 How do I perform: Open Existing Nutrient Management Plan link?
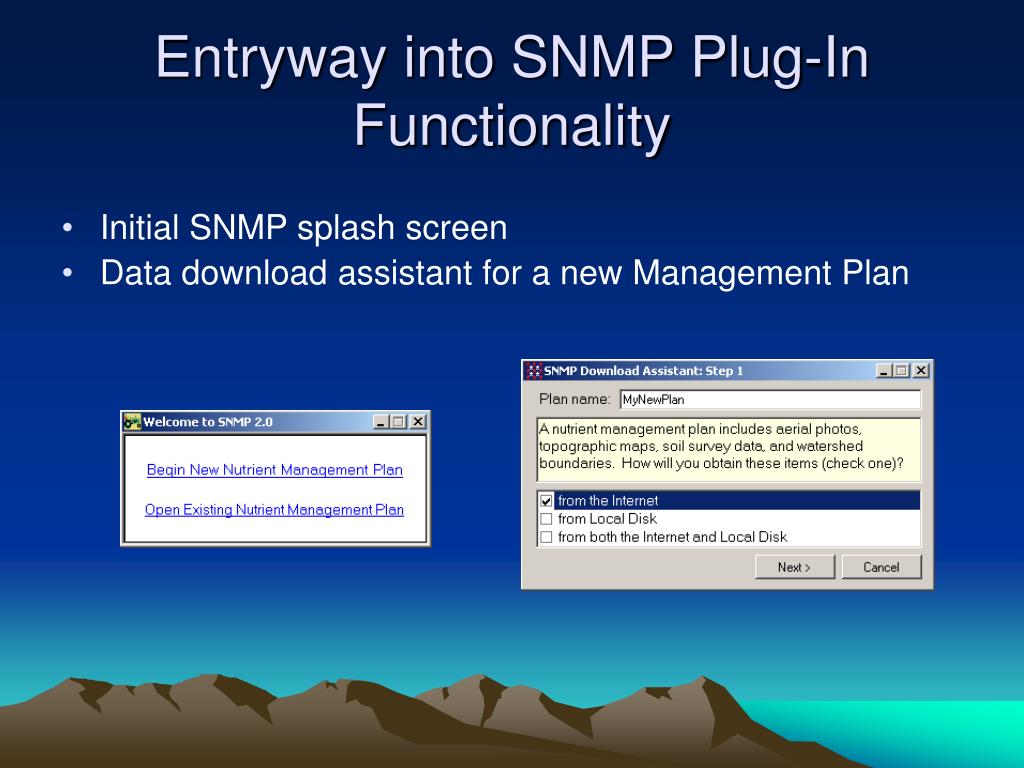pyautogui.click(x=274, y=509)
